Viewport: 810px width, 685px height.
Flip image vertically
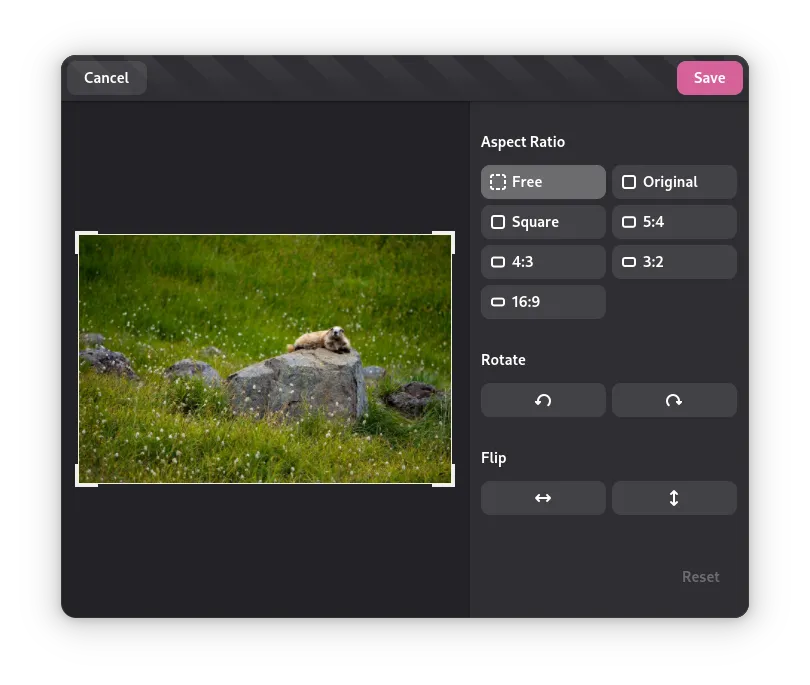click(674, 498)
